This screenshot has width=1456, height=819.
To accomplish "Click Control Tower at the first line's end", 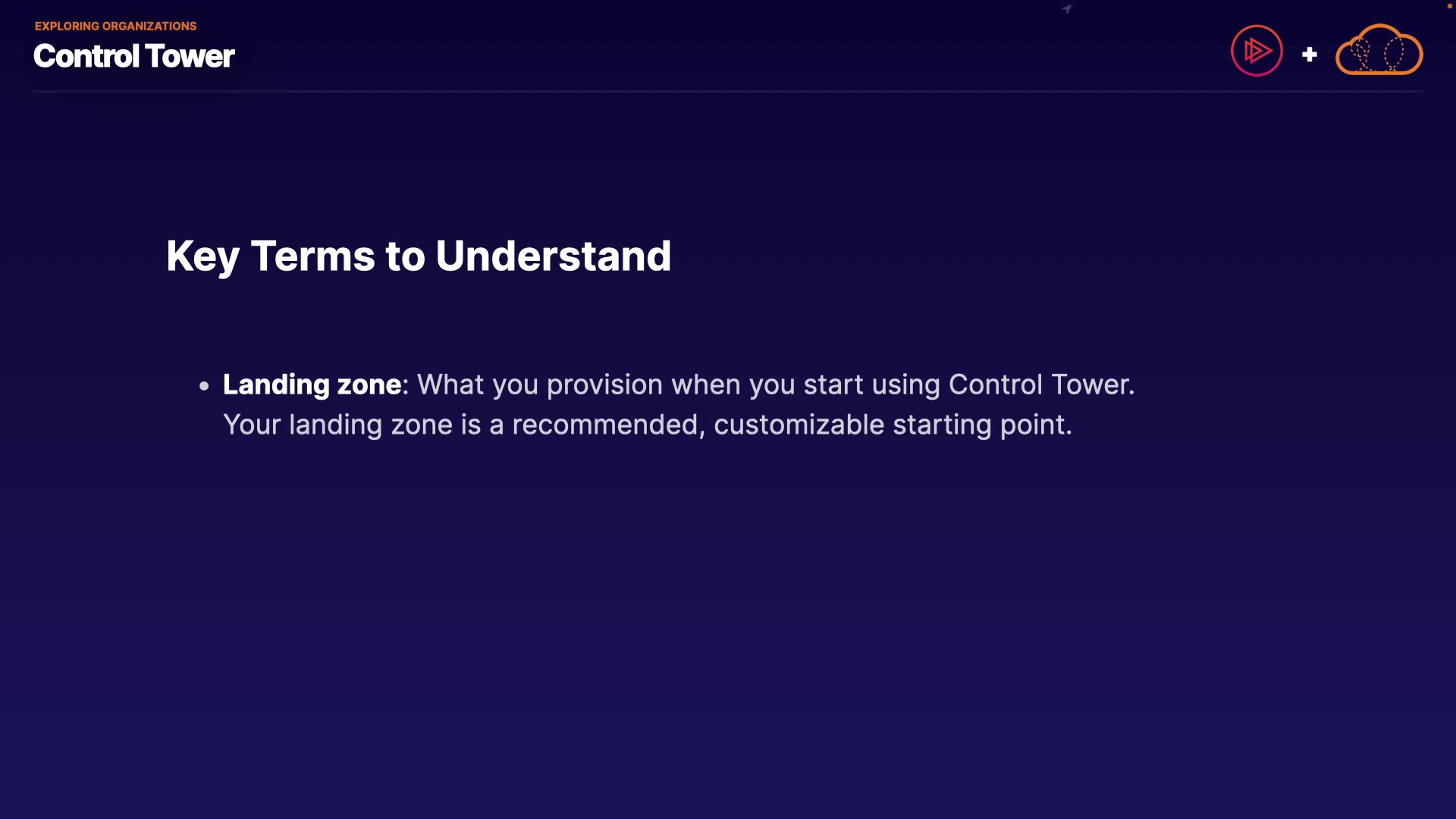I will (1040, 384).
